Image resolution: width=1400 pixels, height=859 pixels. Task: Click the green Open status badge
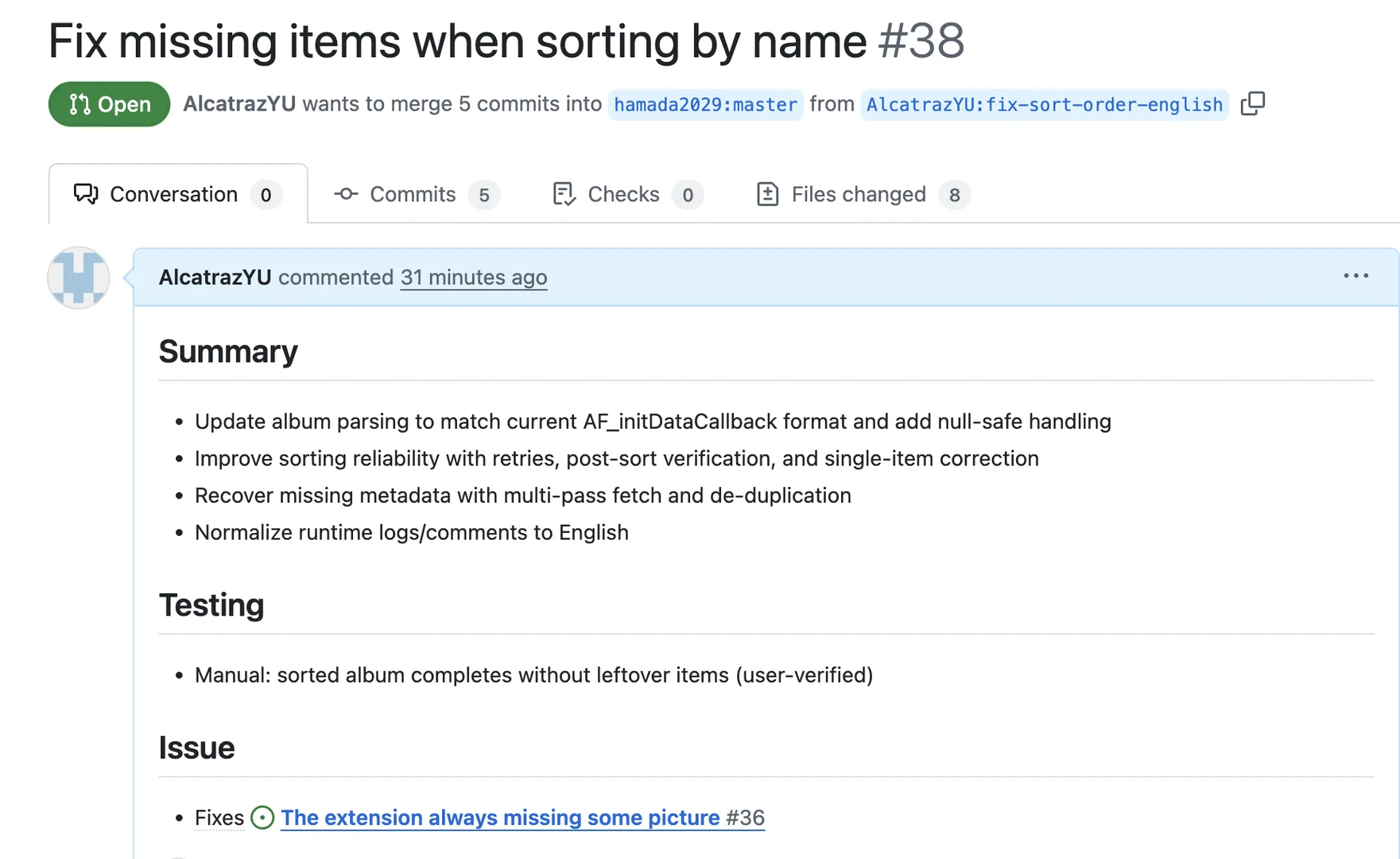coord(109,104)
